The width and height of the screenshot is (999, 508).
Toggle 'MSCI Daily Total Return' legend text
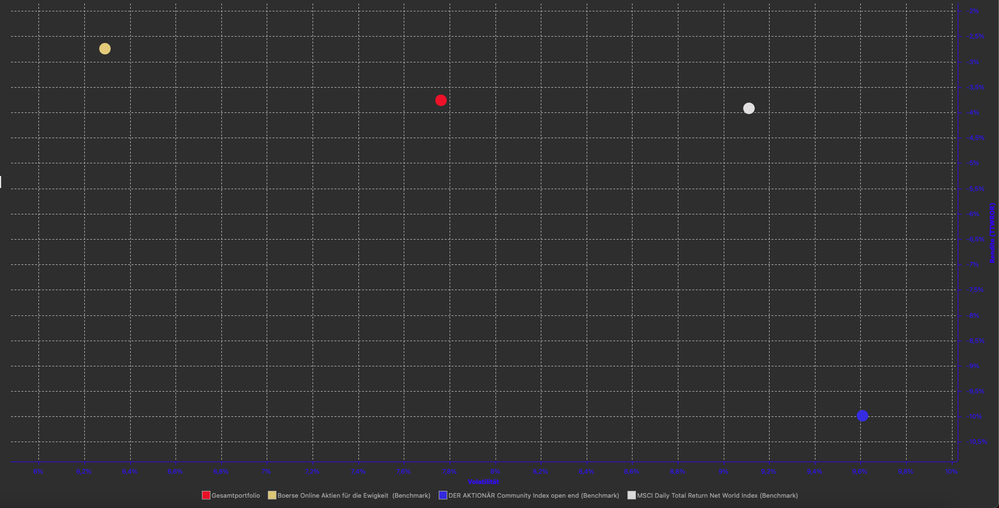(x=717, y=496)
